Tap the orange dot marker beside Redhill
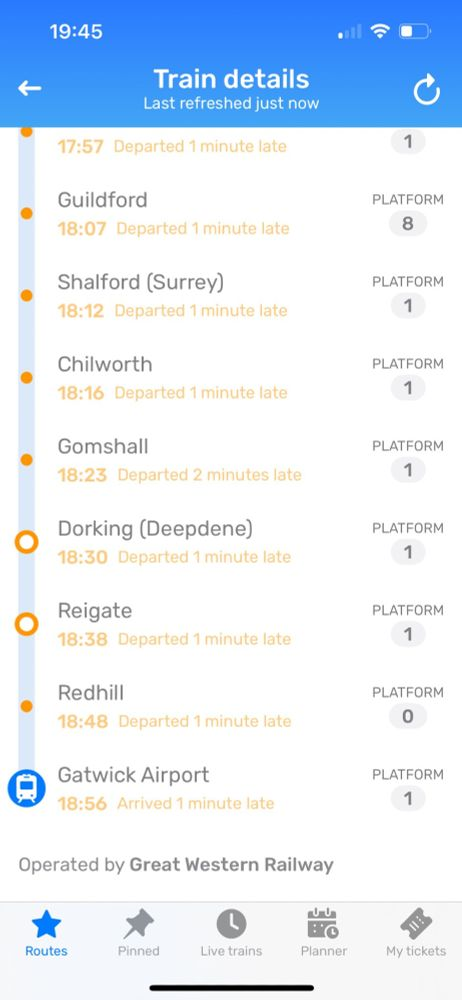 click(x=26, y=706)
